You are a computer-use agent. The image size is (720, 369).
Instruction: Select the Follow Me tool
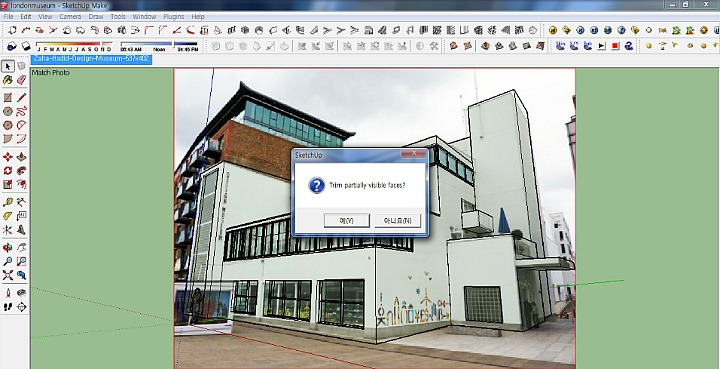point(21,171)
